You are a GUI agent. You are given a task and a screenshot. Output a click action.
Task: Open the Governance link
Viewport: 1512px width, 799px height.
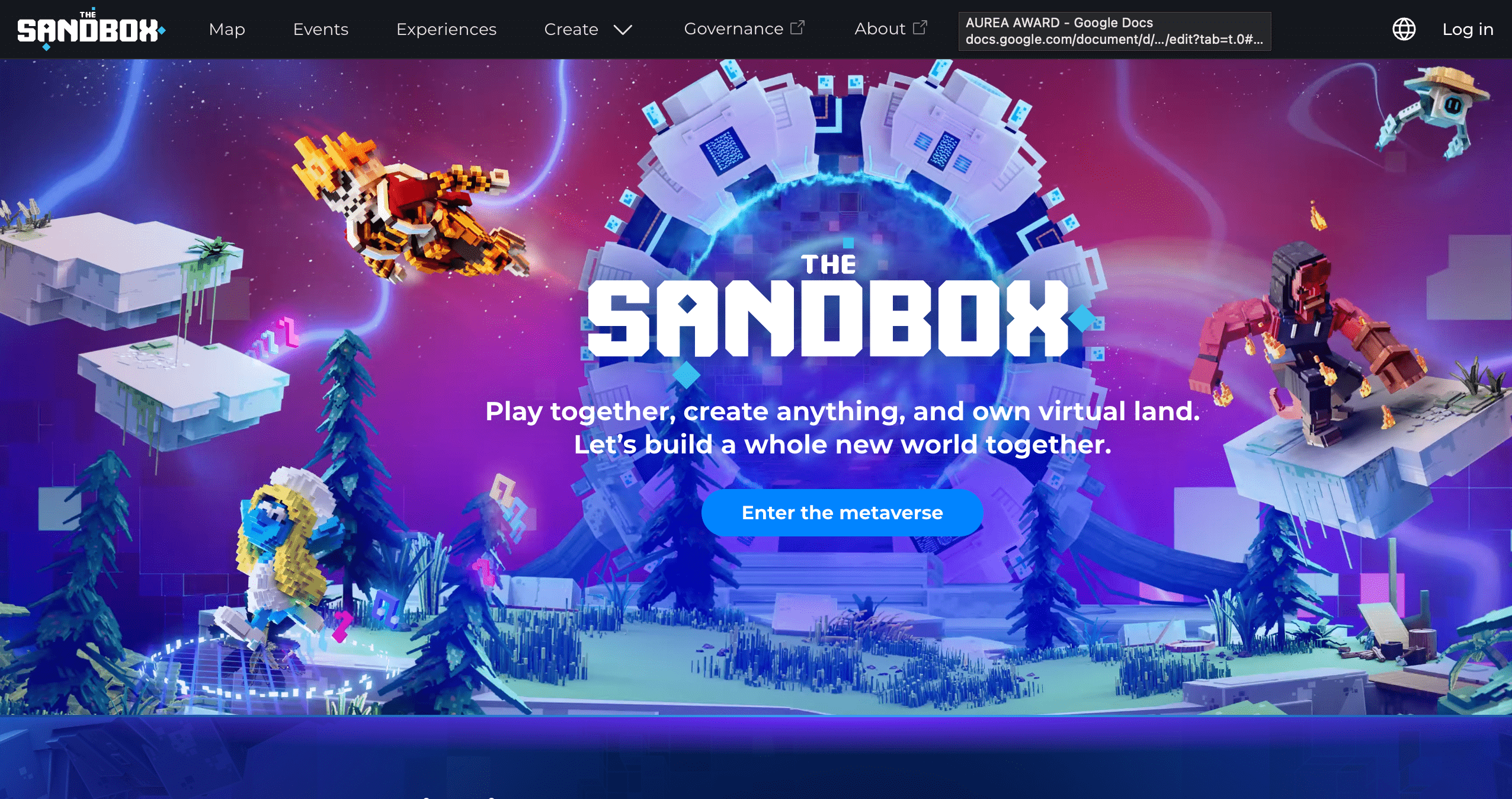(x=733, y=29)
